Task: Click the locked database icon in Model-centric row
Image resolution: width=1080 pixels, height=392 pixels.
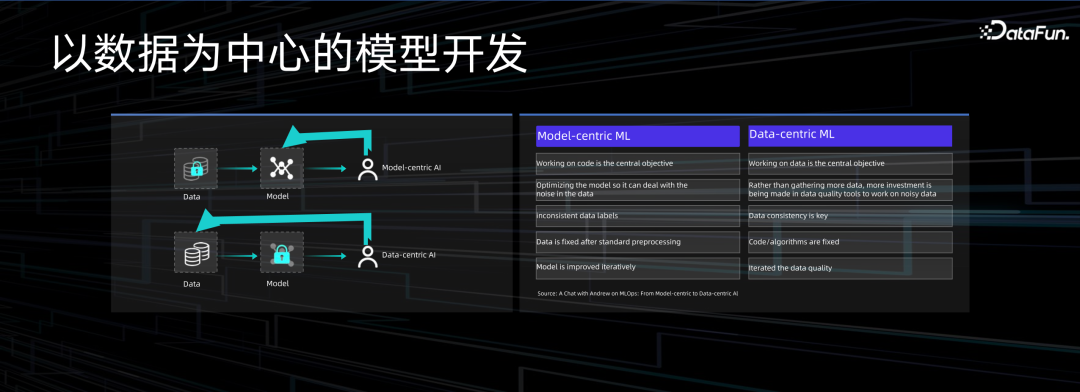Action: click(196, 169)
